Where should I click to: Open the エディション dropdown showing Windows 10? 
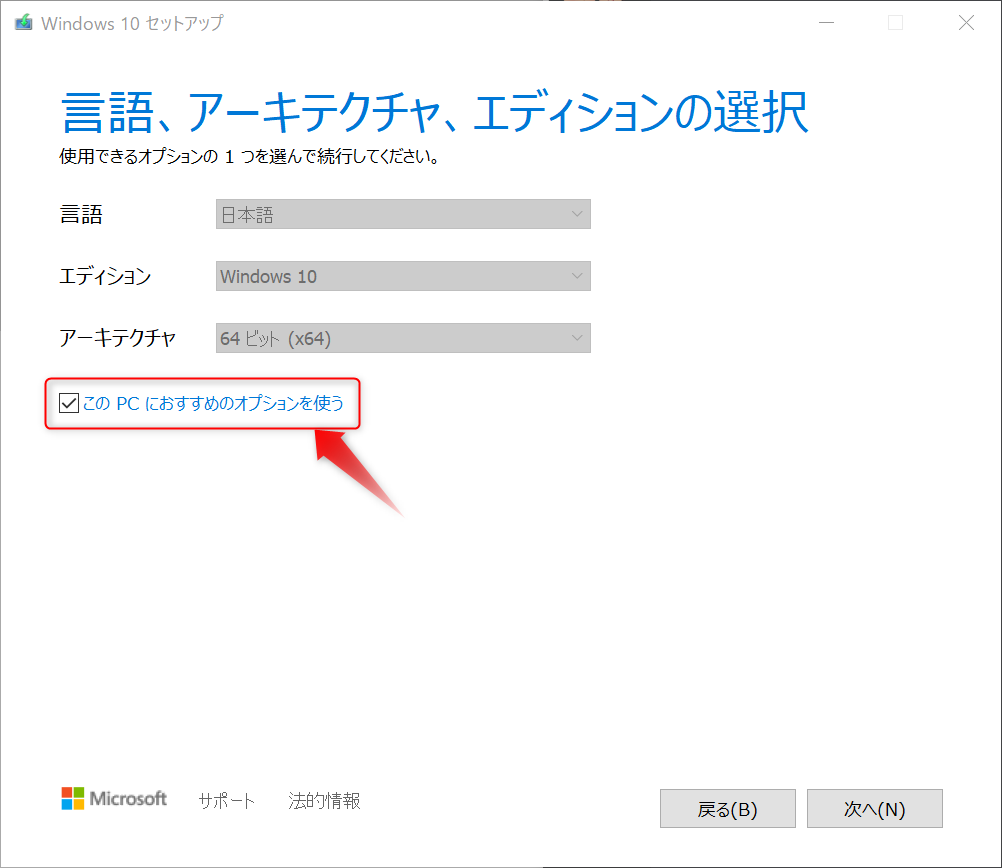click(x=403, y=276)
